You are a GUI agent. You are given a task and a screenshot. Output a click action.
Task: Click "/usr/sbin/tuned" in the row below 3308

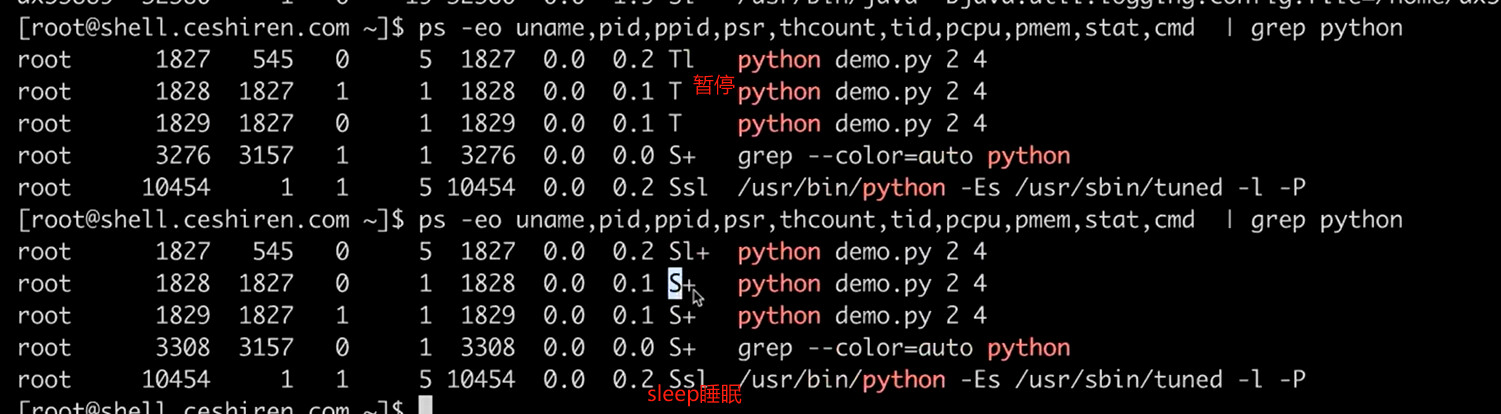tap(1119, 380)
